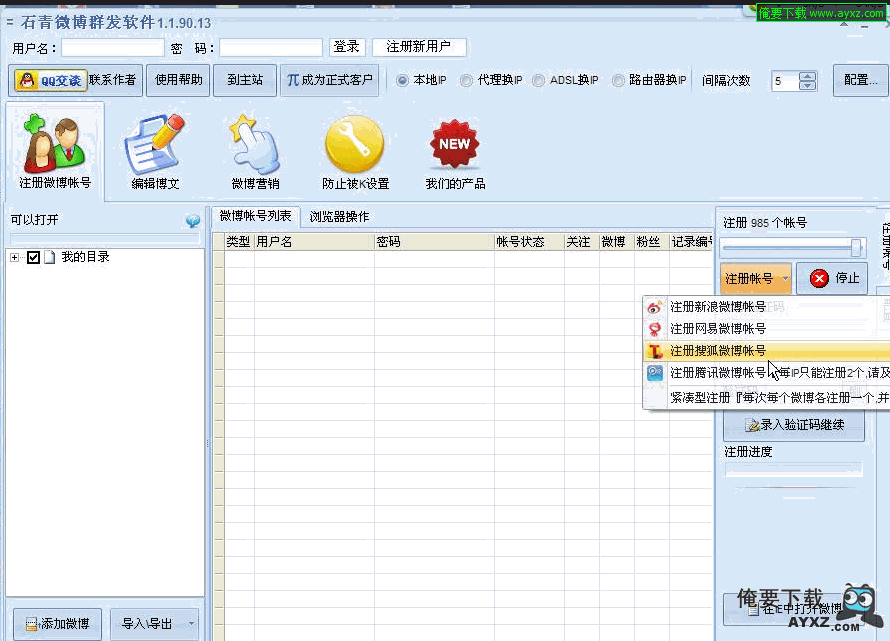Click the 录入验证码继续 button
Viewport: 890px width, 641px height.
pos(794,425)
